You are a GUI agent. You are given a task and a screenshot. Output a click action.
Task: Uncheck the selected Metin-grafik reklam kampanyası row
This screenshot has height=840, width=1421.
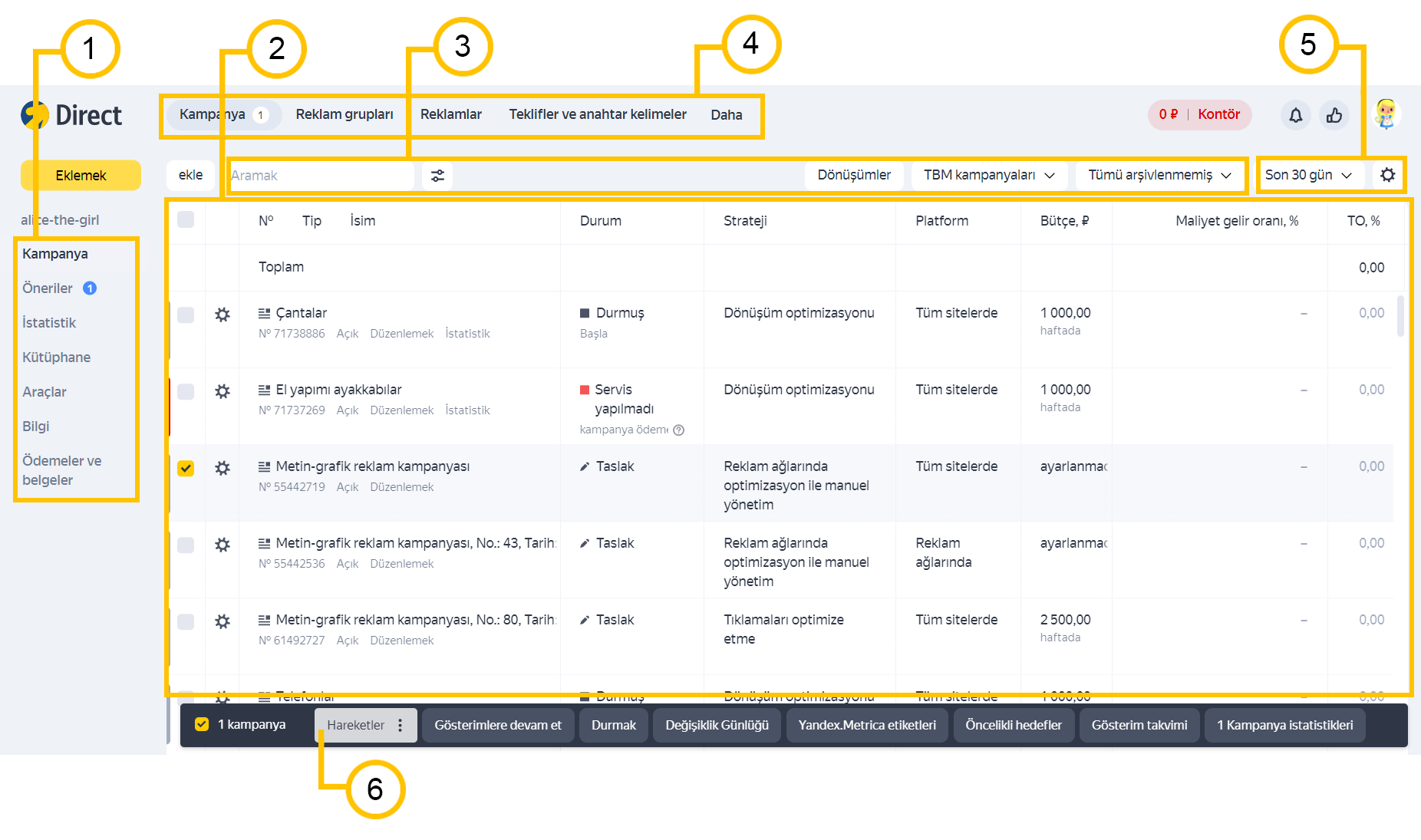186,468
